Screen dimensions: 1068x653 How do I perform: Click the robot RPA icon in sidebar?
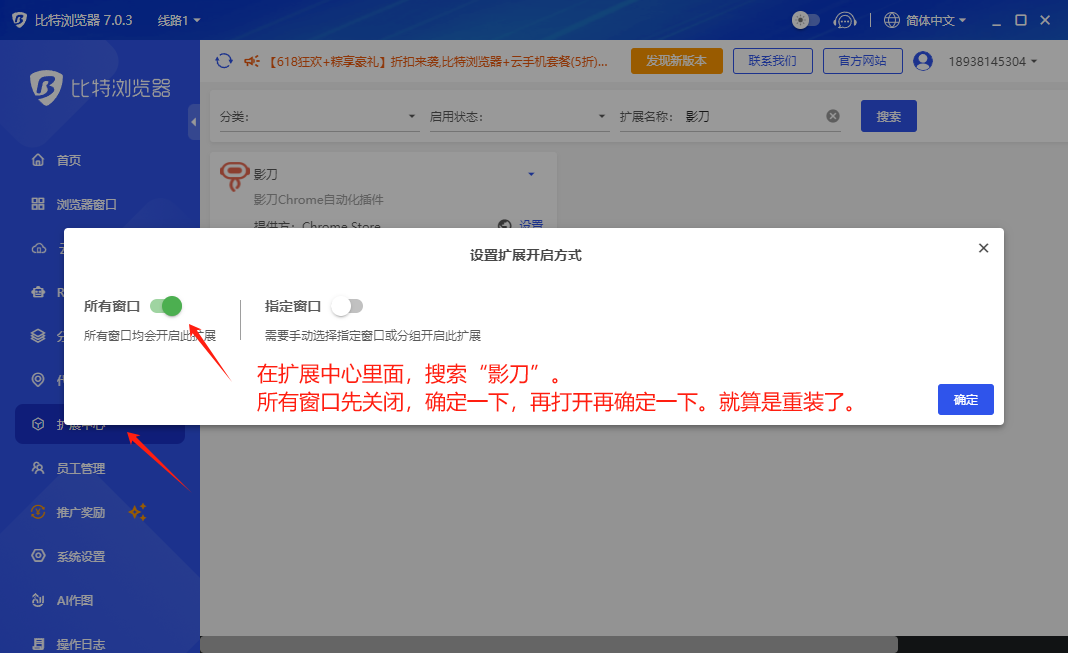click(x=38, y=292)
